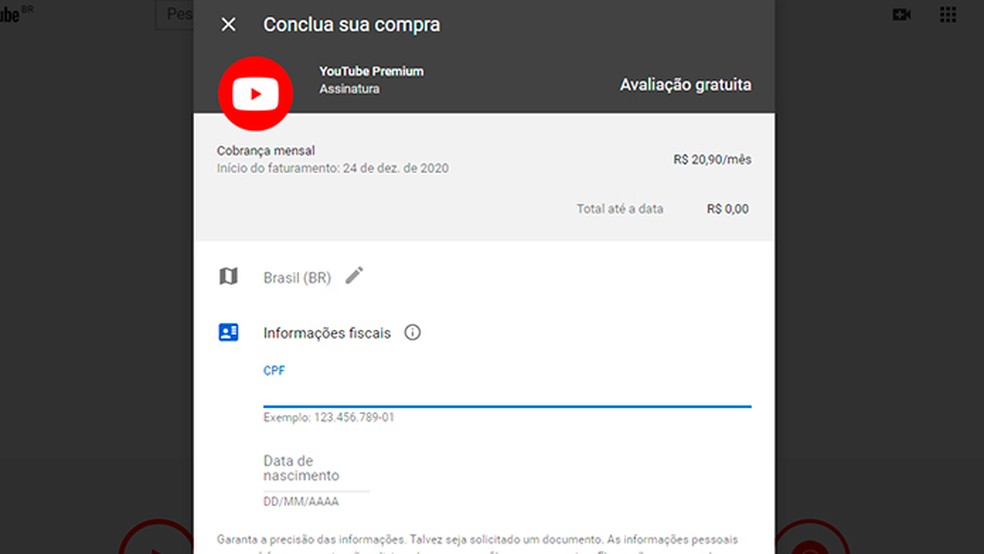Viewport: 984px width, 554px height.
Task: Click the Total até a data row
Action: point(663,209)
